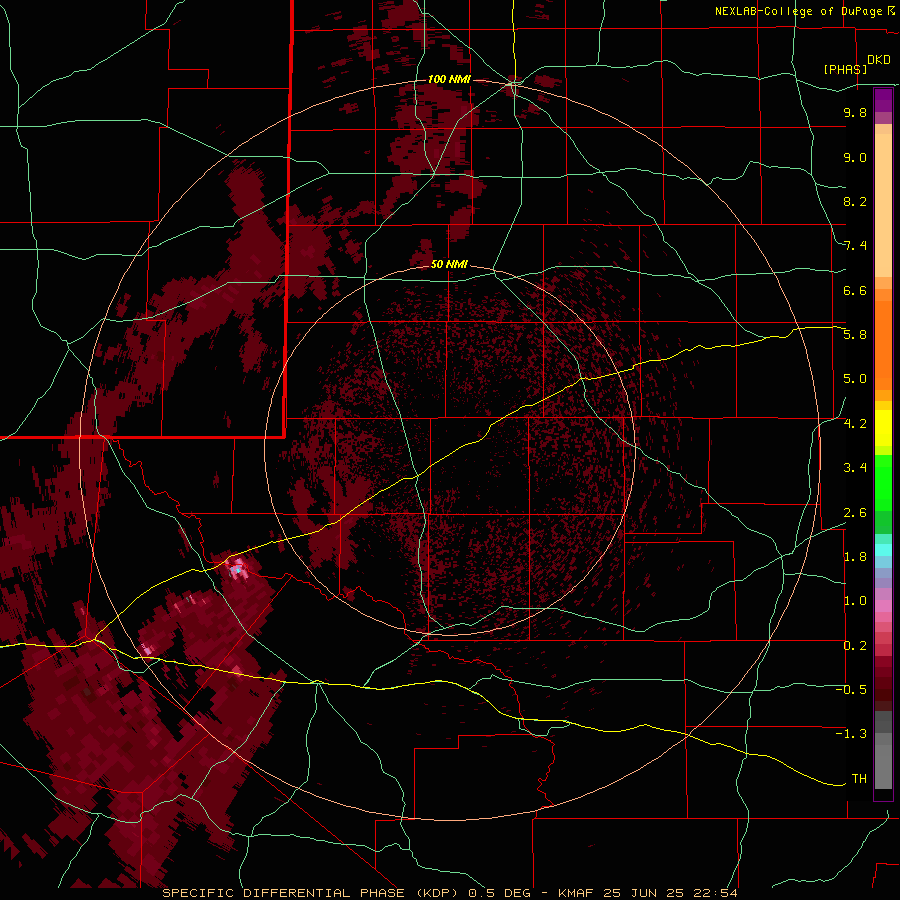Click the TH threshold label

[x=859, y=779]
